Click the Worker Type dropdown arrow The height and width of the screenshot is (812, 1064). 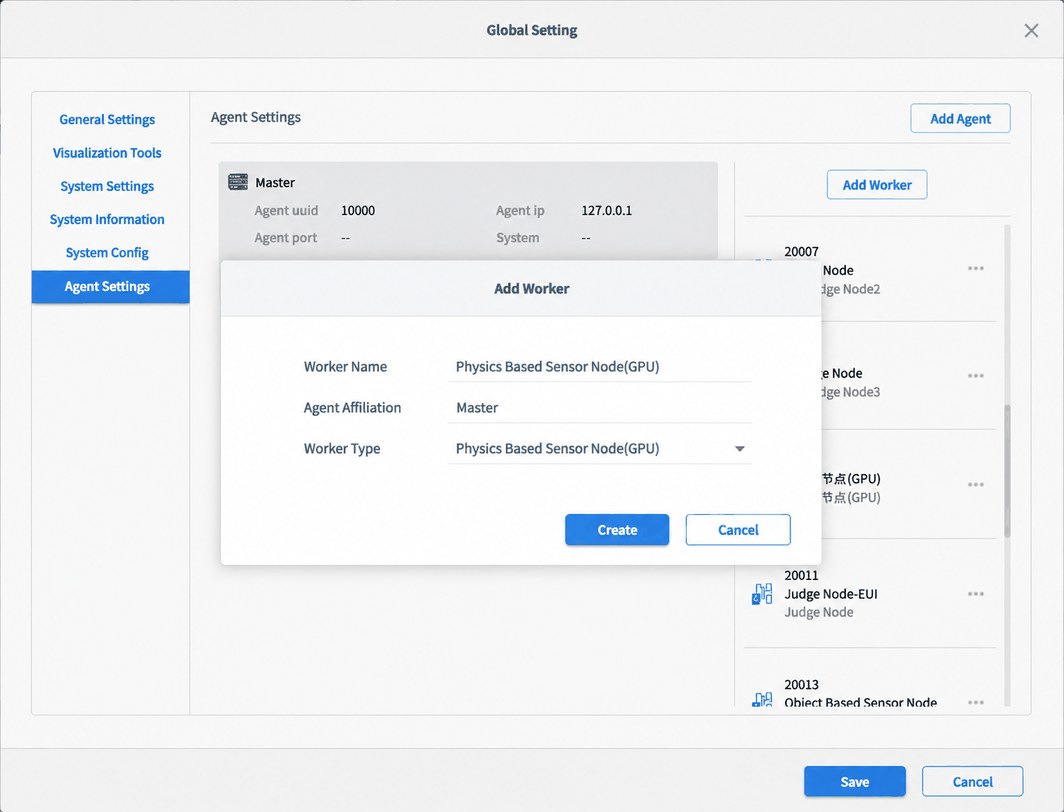[x=740, y=449]
